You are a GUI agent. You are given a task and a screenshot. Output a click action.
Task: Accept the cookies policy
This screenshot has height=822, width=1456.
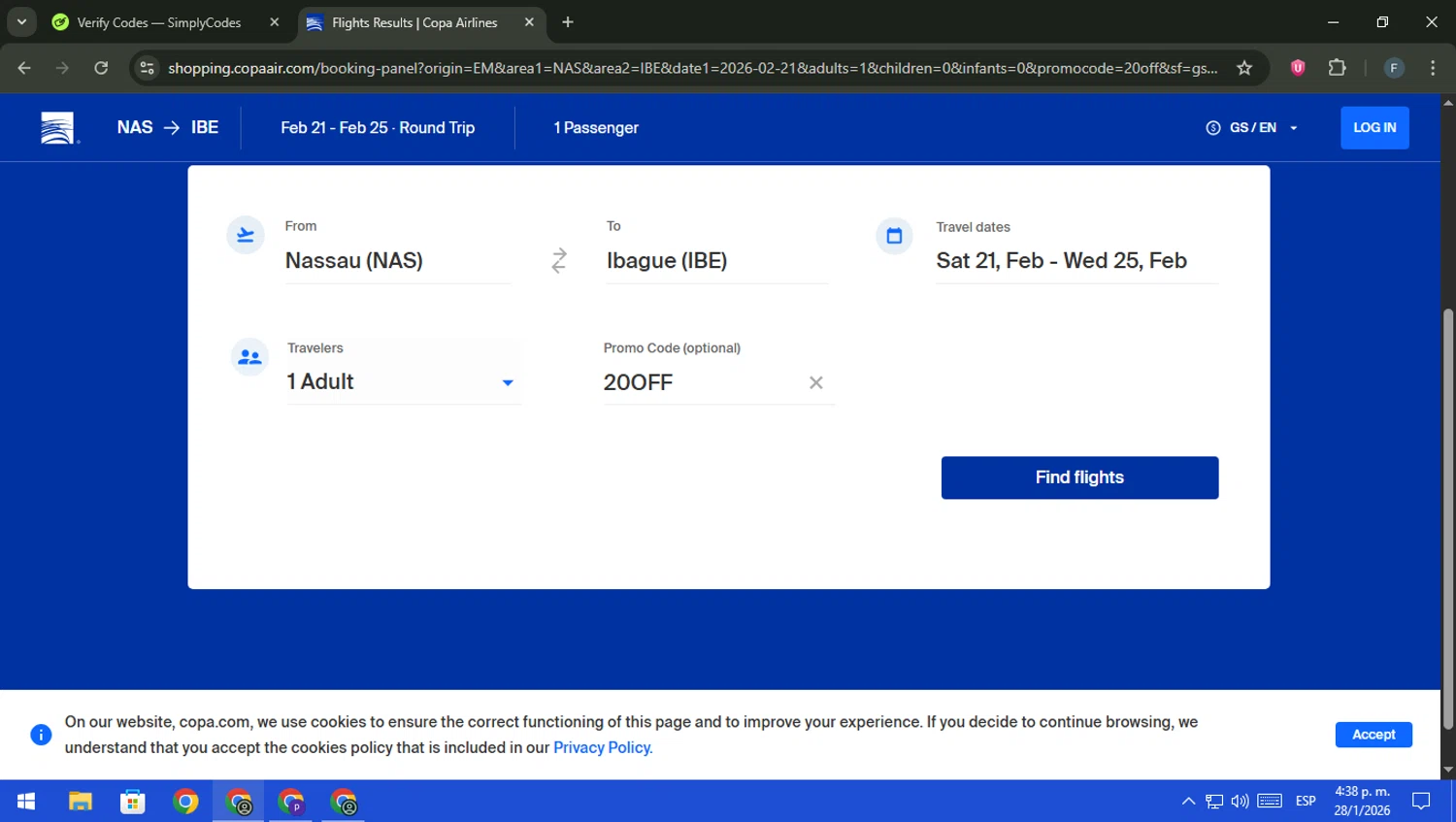coord(1373,735)
